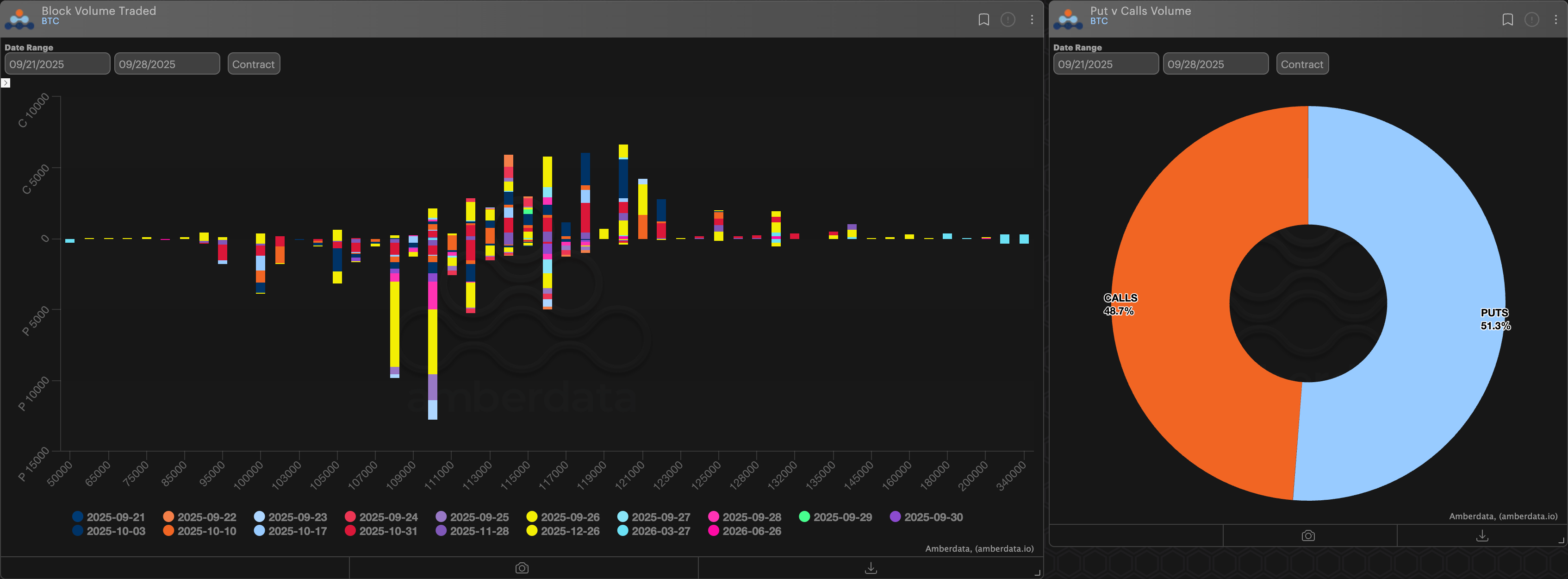Screen dimensions: 1568x579
Task: Download the Put v Calls data
Action: tap(1481, 535)
